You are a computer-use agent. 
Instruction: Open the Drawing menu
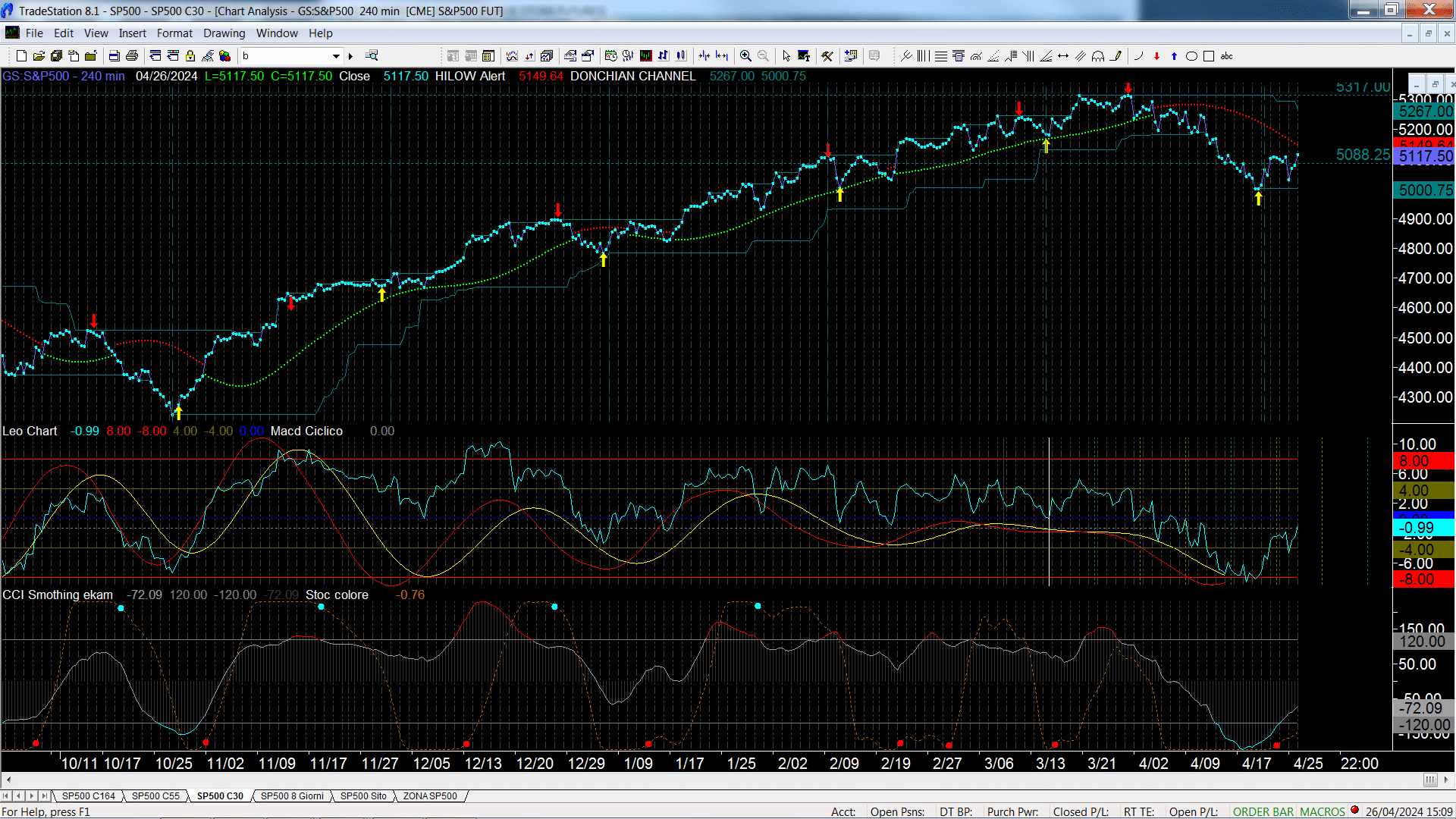(224, 33)
